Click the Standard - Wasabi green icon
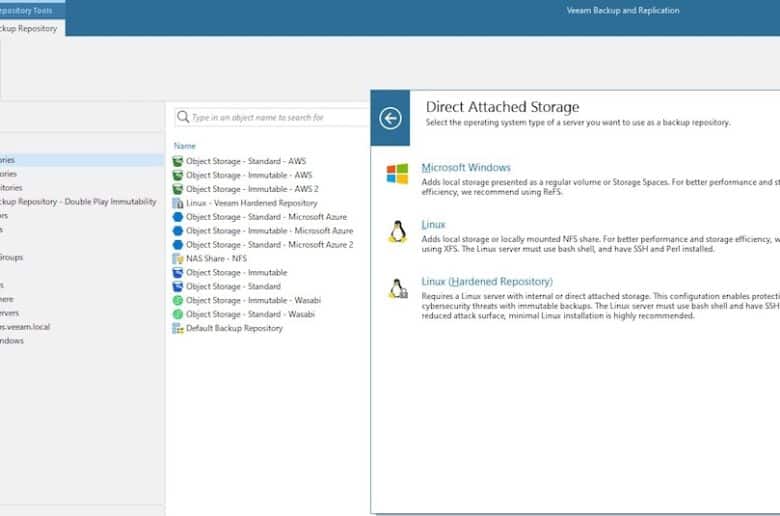The image size is (780, 516). click(x=178, y=314)
